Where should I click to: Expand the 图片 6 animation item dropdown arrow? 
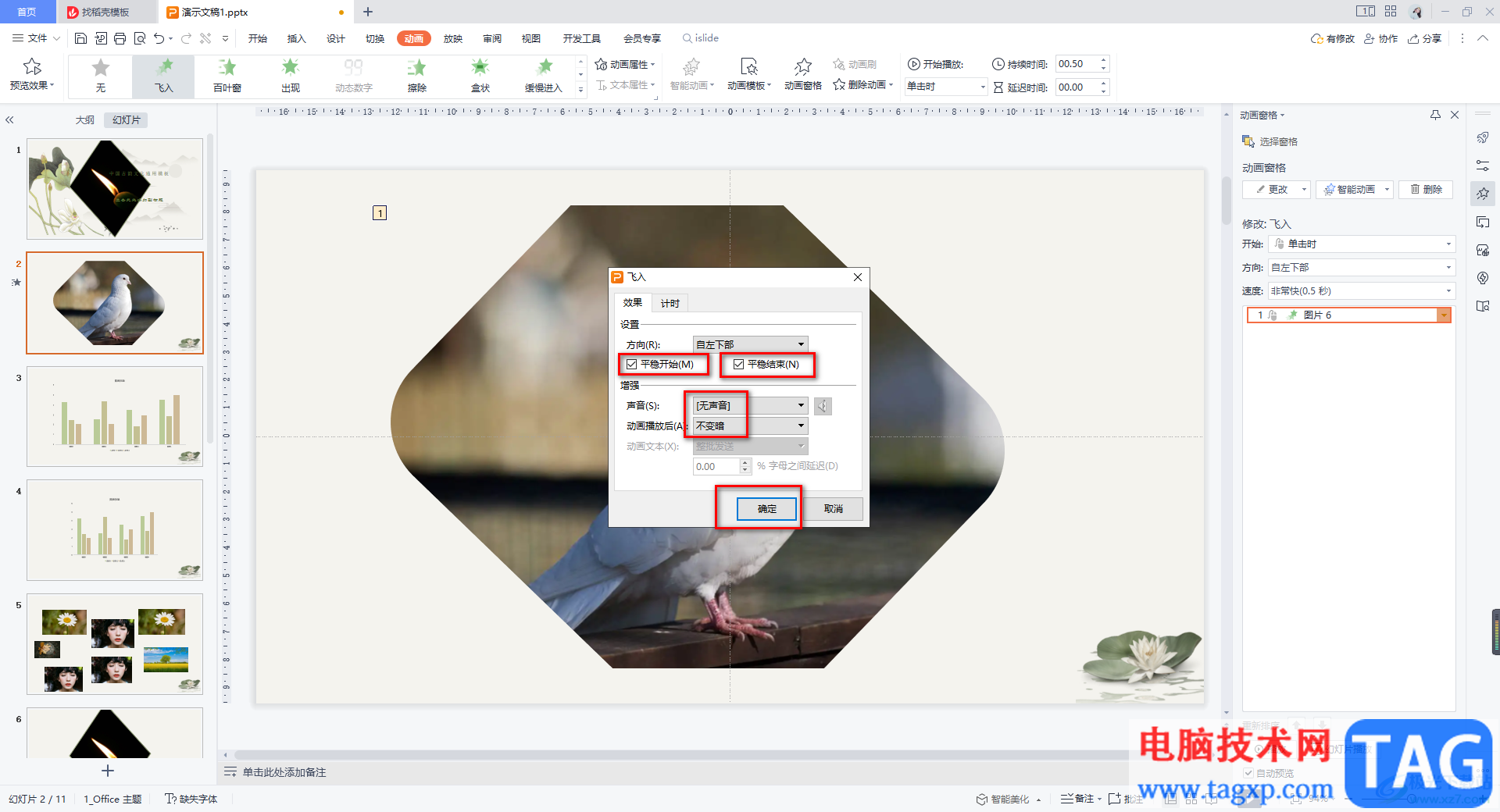[x=1444, y=315]
